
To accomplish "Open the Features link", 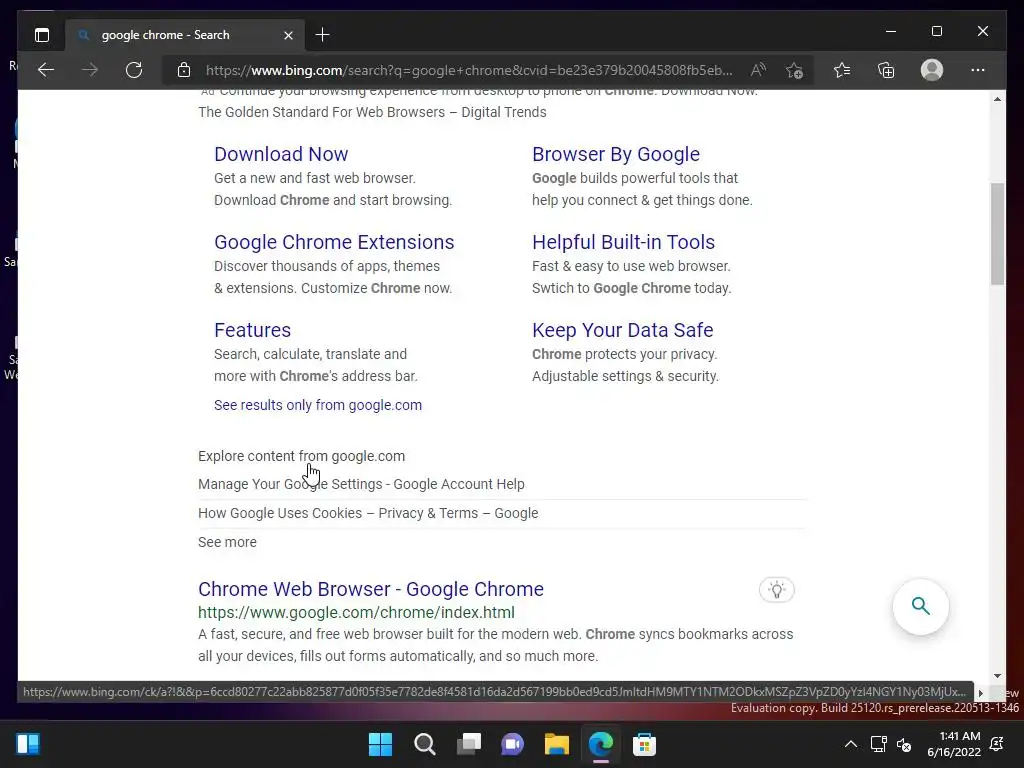I will tap(252, 330).
